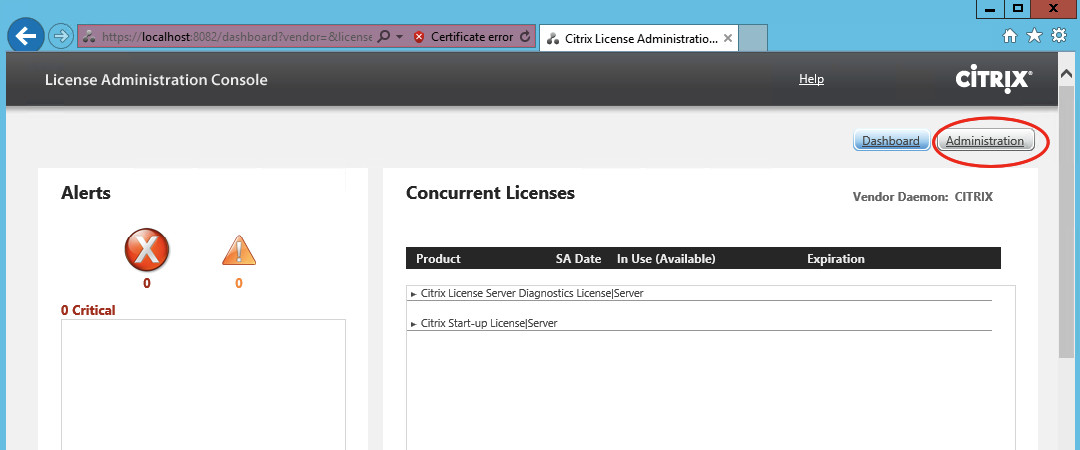Viewport: 1080px width, 450px height.
Task: Click the SA Date column header
Action: pyautogui.click(x=579, y=259)
